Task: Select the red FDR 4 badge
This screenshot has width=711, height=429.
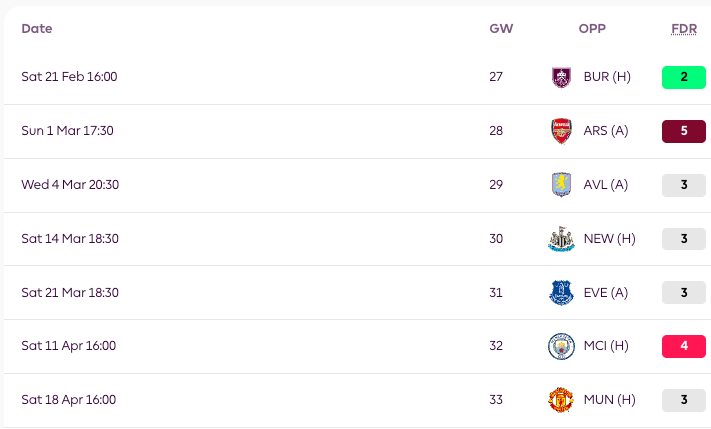Action: [x=684, y=346]
